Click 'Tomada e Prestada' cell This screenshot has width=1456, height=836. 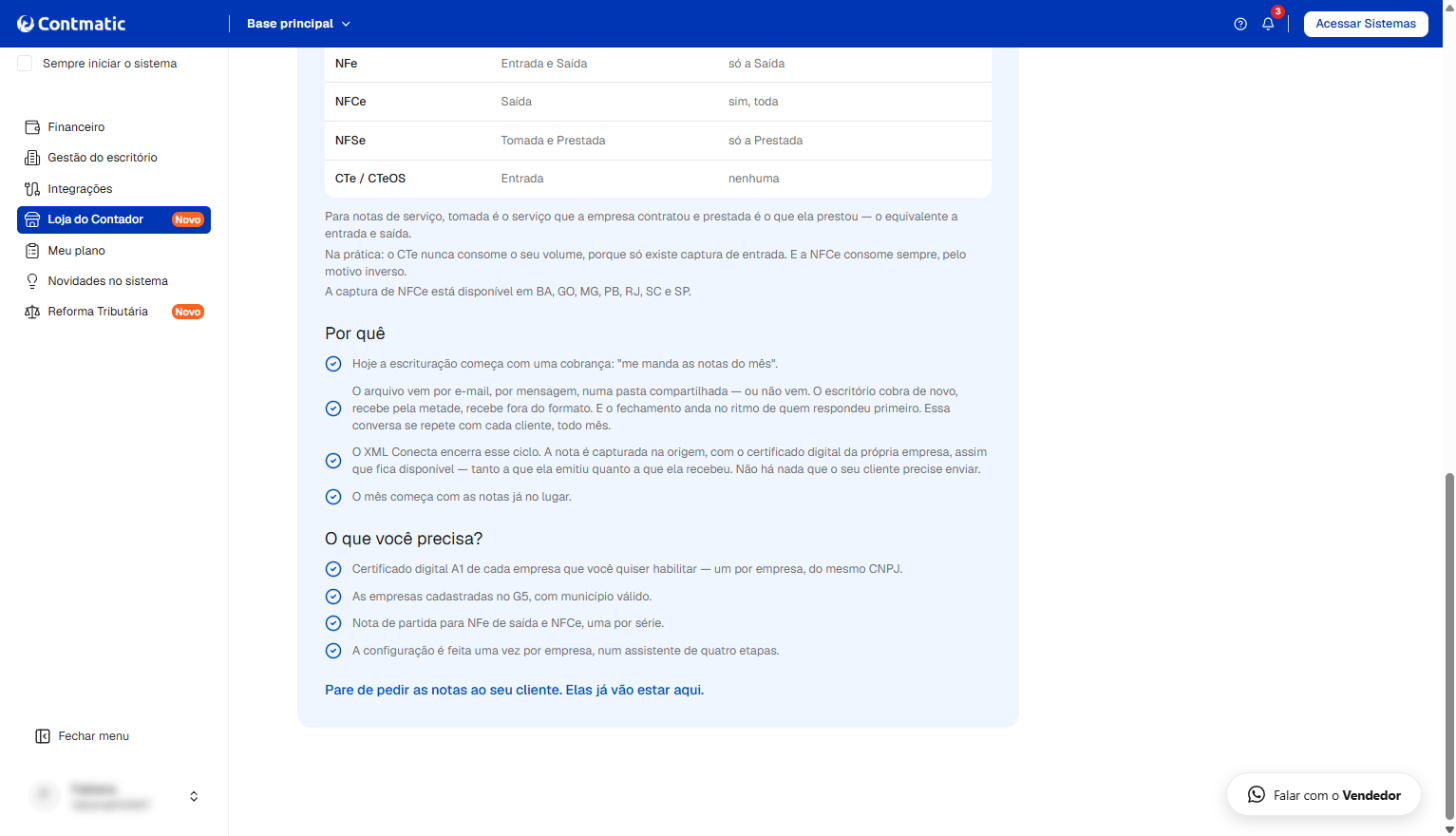tap(553, 140)
